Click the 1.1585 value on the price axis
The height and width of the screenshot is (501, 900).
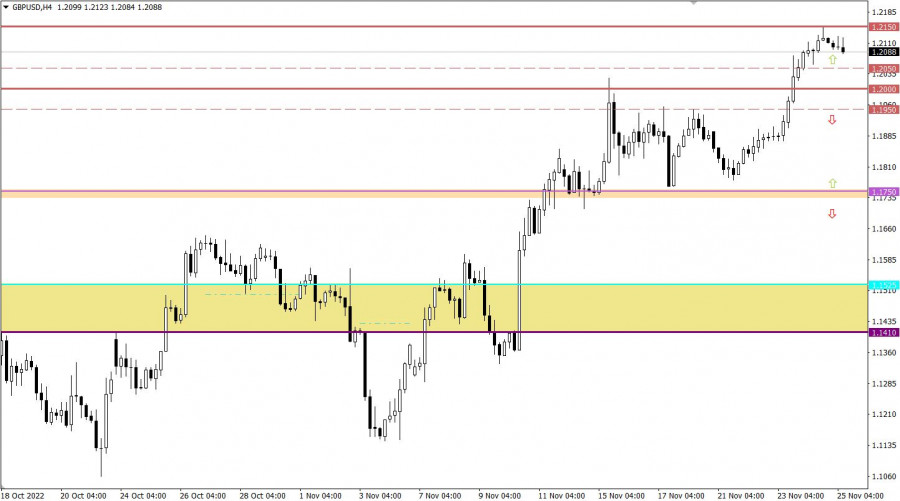884,259
